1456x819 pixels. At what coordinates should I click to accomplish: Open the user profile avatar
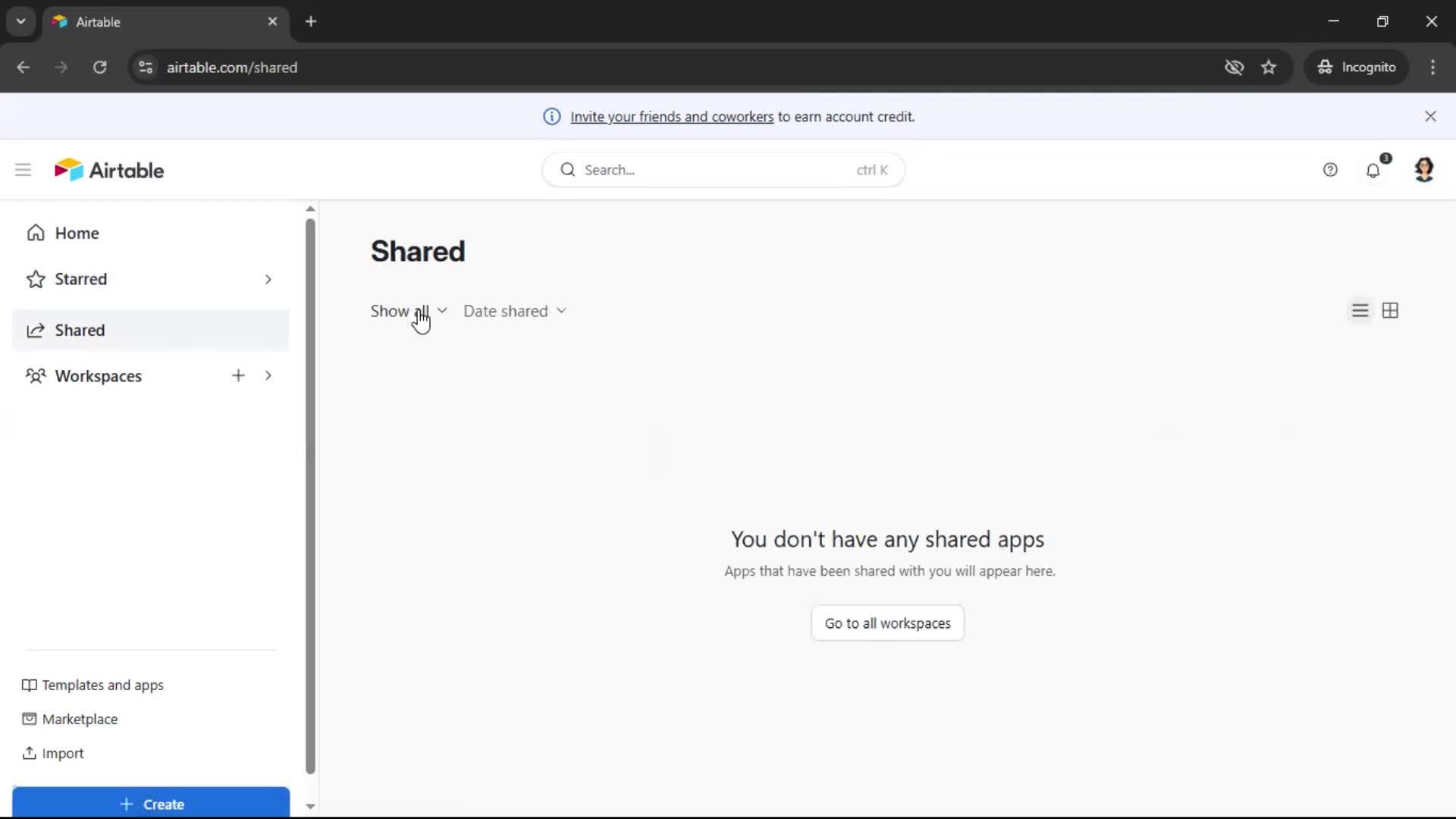coord(1424,169)
